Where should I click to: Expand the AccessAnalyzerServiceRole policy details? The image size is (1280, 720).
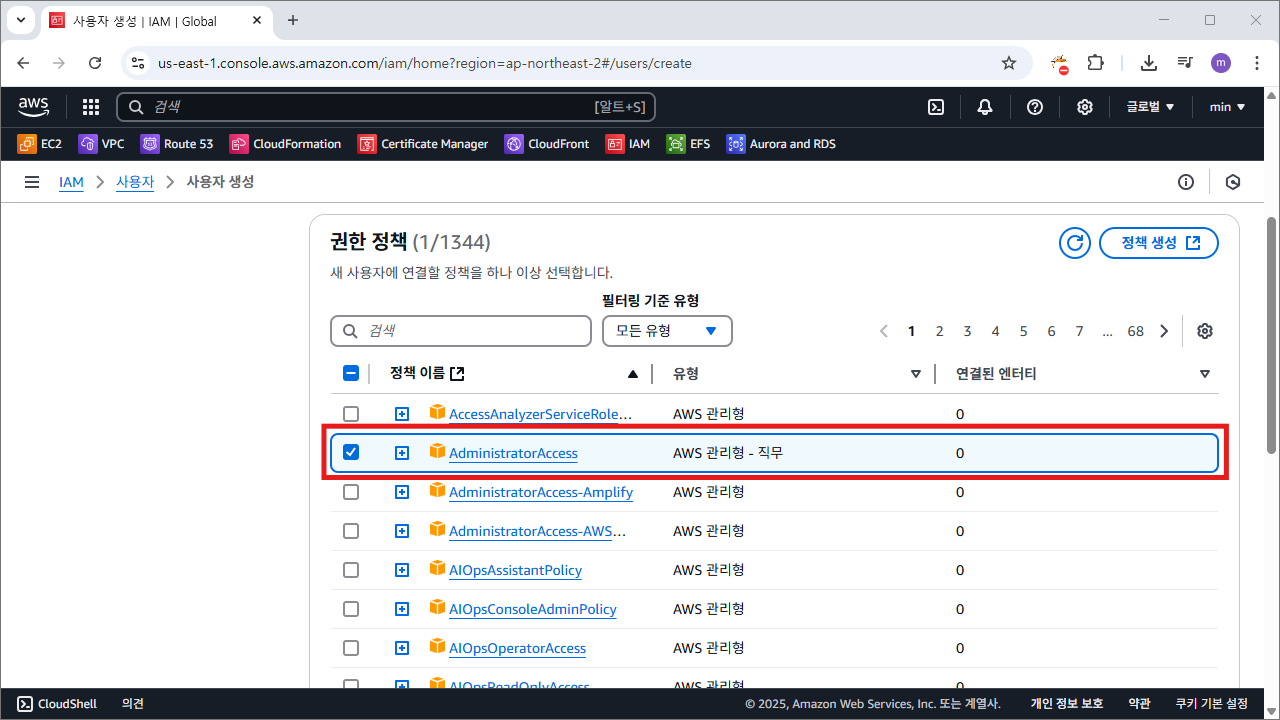pyautogui.click(x=402, y=414)
